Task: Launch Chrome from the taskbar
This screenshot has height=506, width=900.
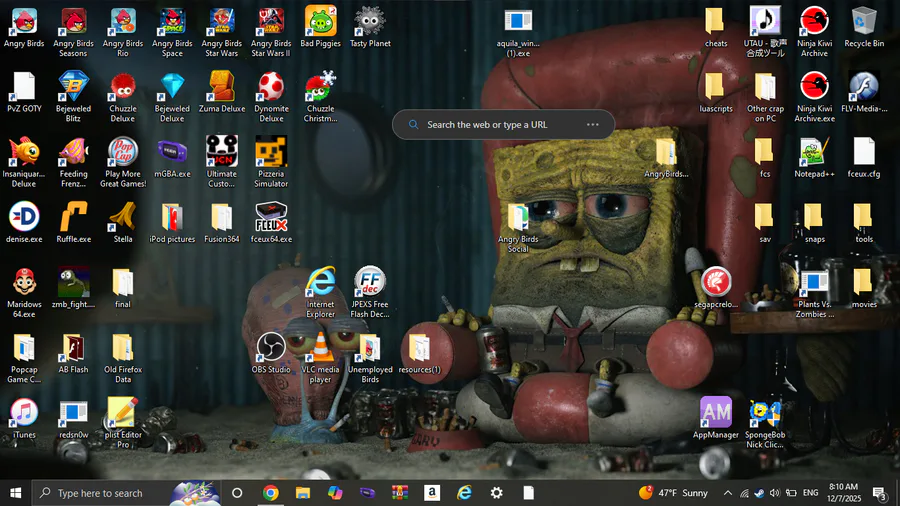Action: pos(270,493)
